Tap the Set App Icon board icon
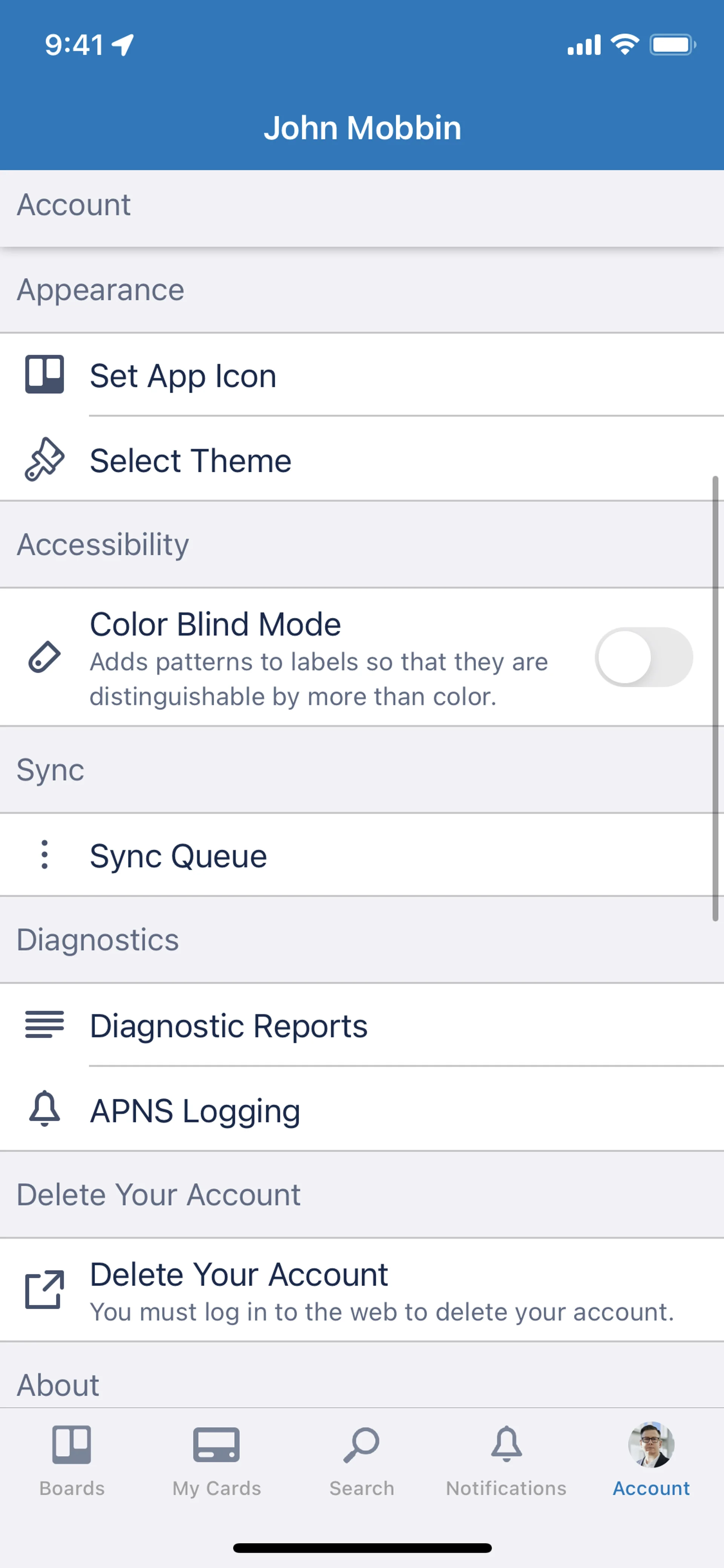 click(44, 374)
